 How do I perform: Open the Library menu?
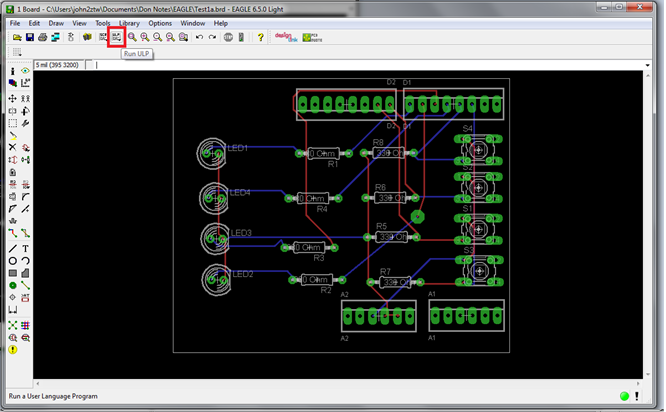click(129, 22)
